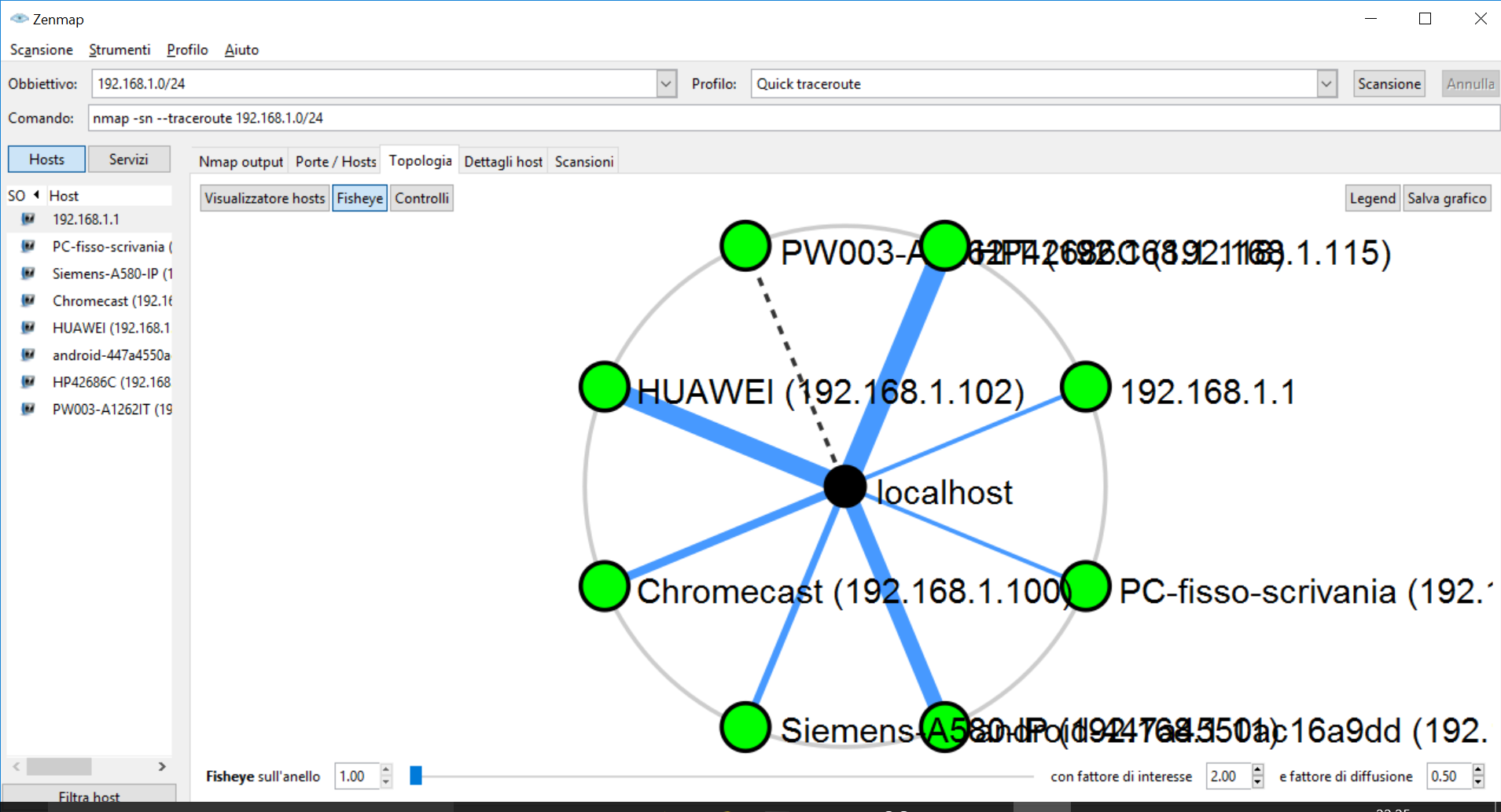Click the Zenmap eye icon in title bar
Viewport: 1501px width, 812px height.
click(19, 19)
